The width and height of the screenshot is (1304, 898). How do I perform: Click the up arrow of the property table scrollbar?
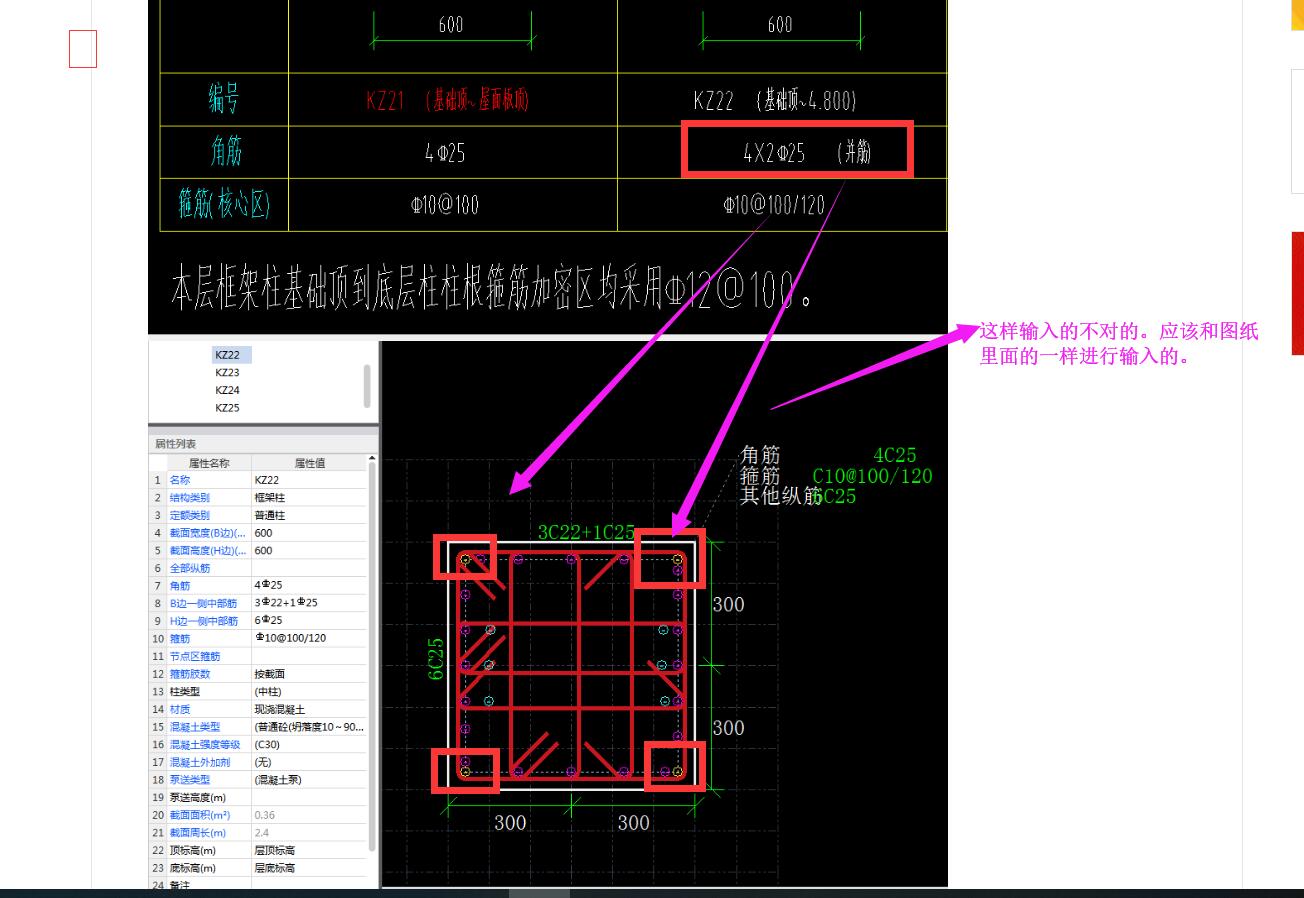(373, 459)
